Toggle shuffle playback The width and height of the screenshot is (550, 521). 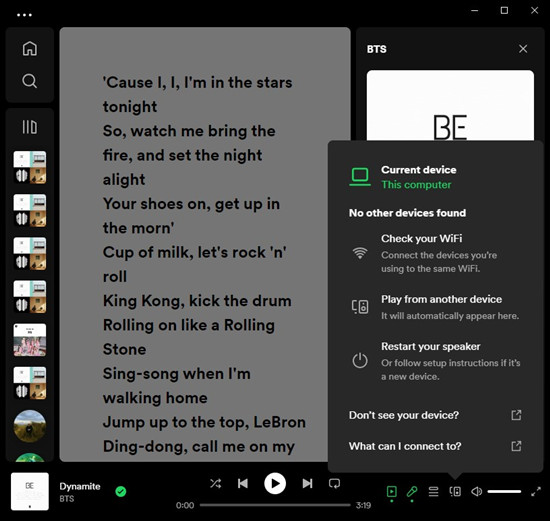click(x=215, y=483)
